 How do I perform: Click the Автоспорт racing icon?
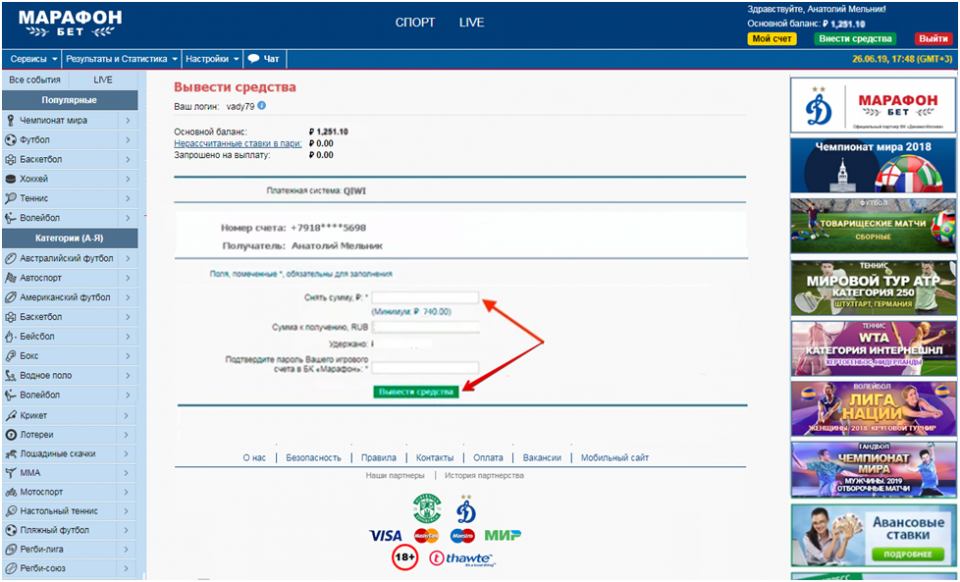(10, 278)
